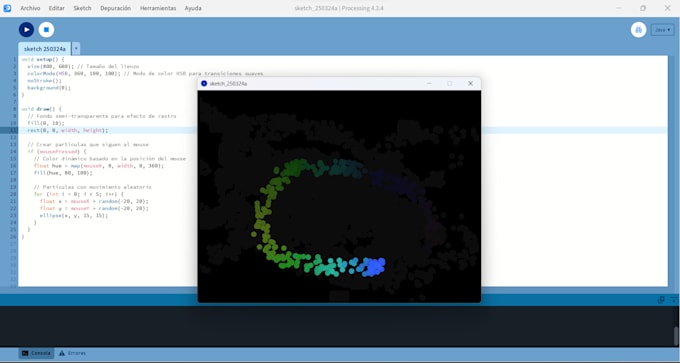Stop the running sketch

pyautogui.click(x=46, y=29)
